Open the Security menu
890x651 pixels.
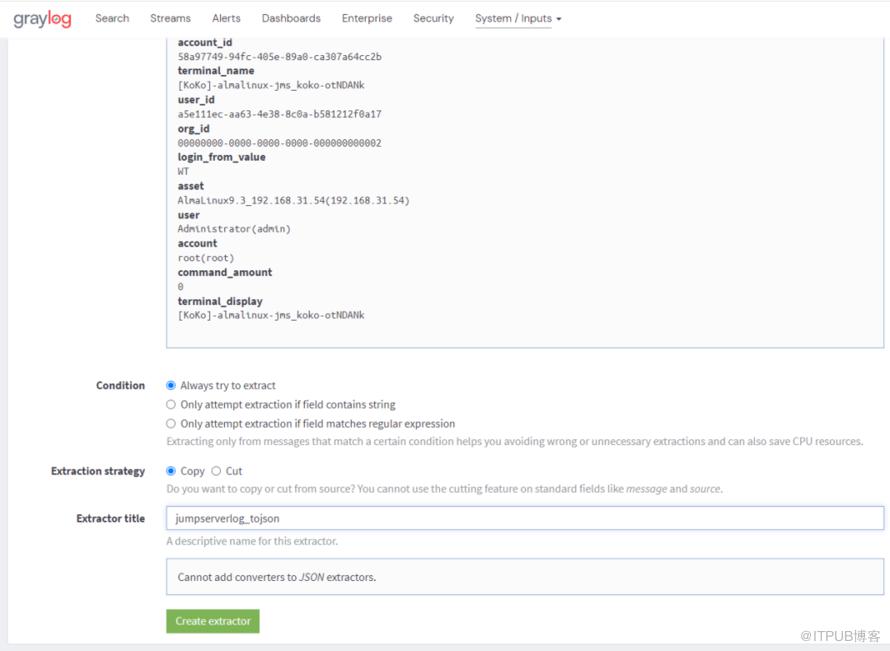point(434,18)
